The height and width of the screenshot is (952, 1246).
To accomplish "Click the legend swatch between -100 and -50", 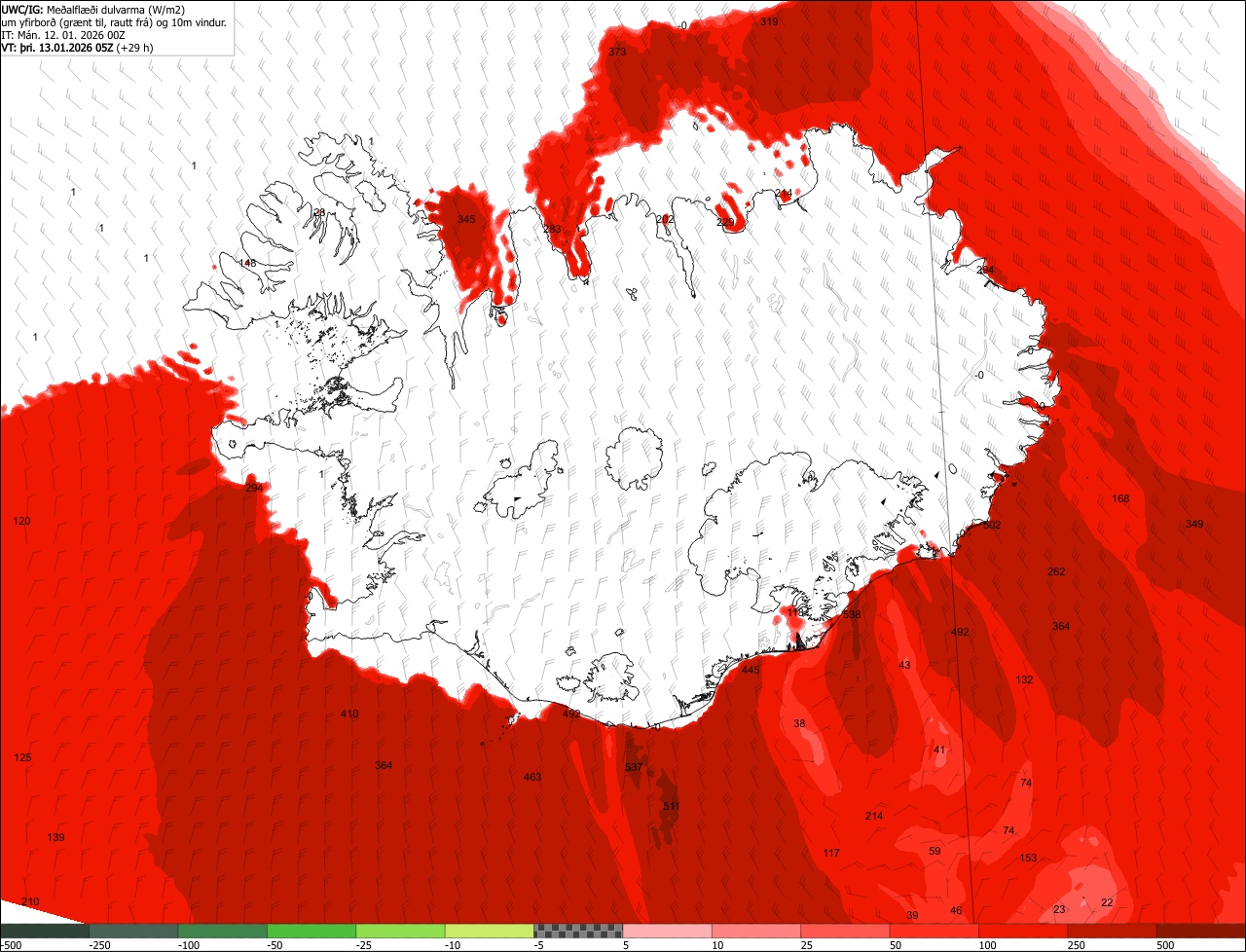I will coord(222,931).
